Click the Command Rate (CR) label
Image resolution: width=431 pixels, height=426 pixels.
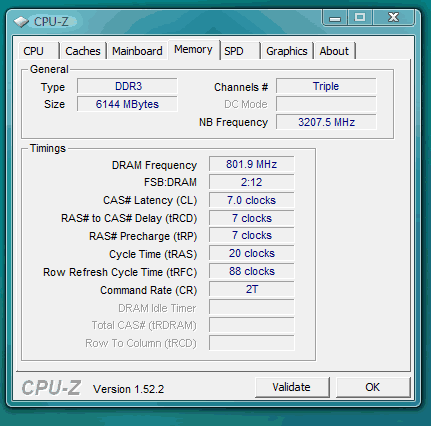(149, 290)
